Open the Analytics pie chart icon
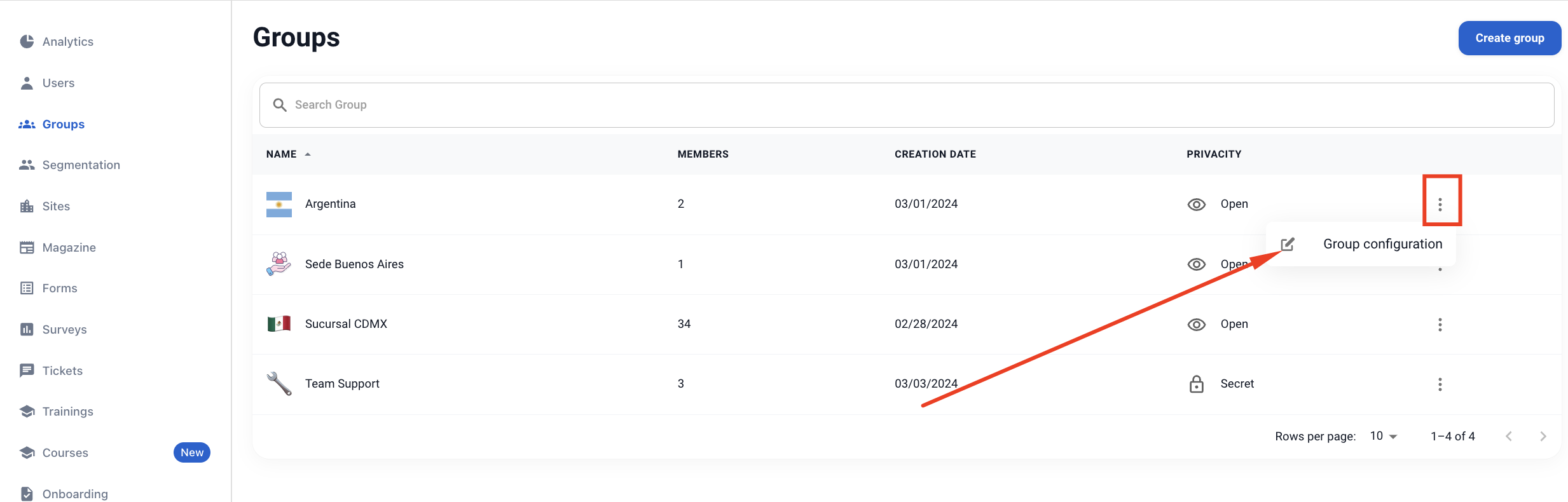1568x502 pixels. (x=27, y=41)
